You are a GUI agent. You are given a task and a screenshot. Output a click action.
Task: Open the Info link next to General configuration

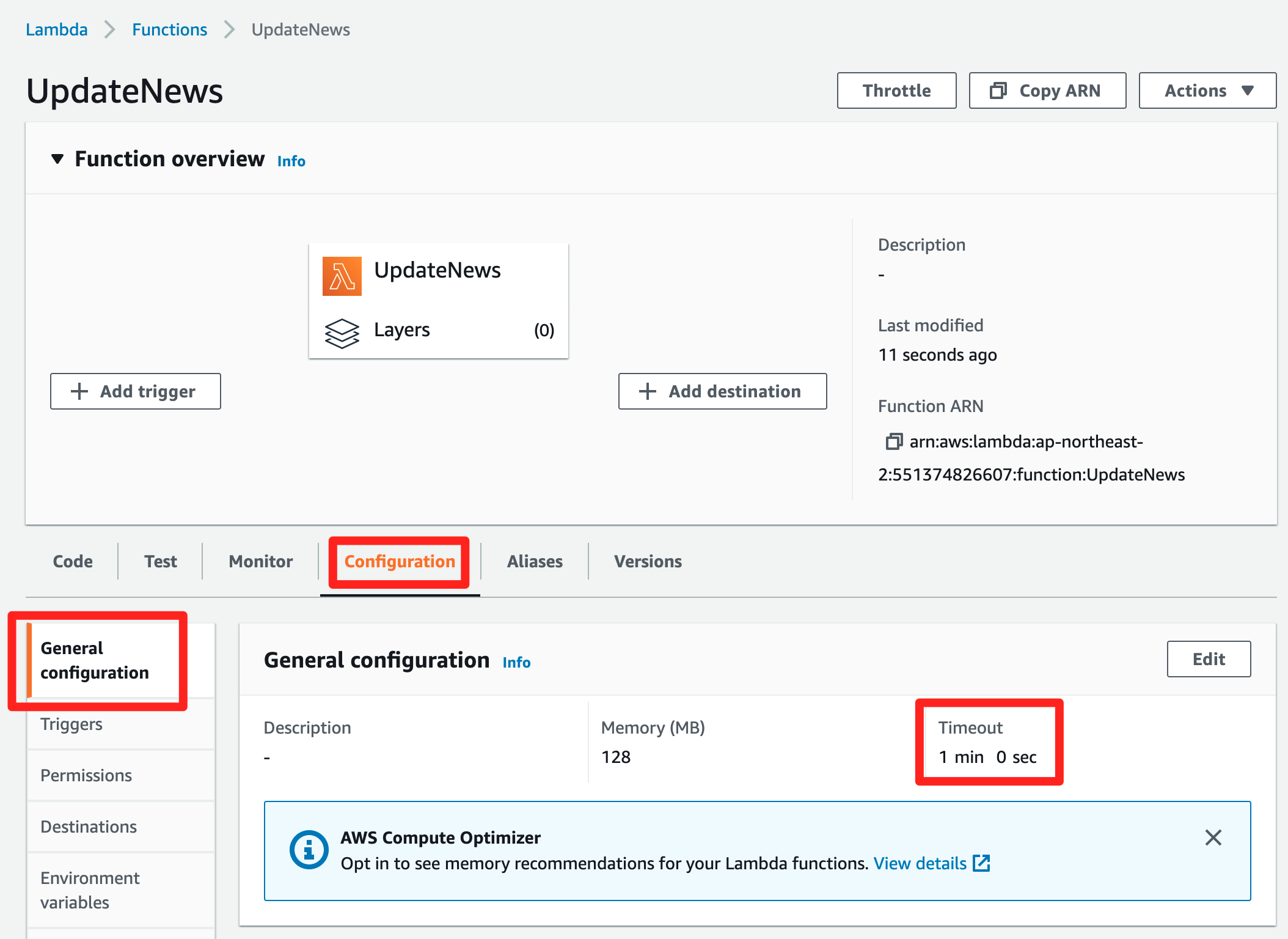point(516,662)
